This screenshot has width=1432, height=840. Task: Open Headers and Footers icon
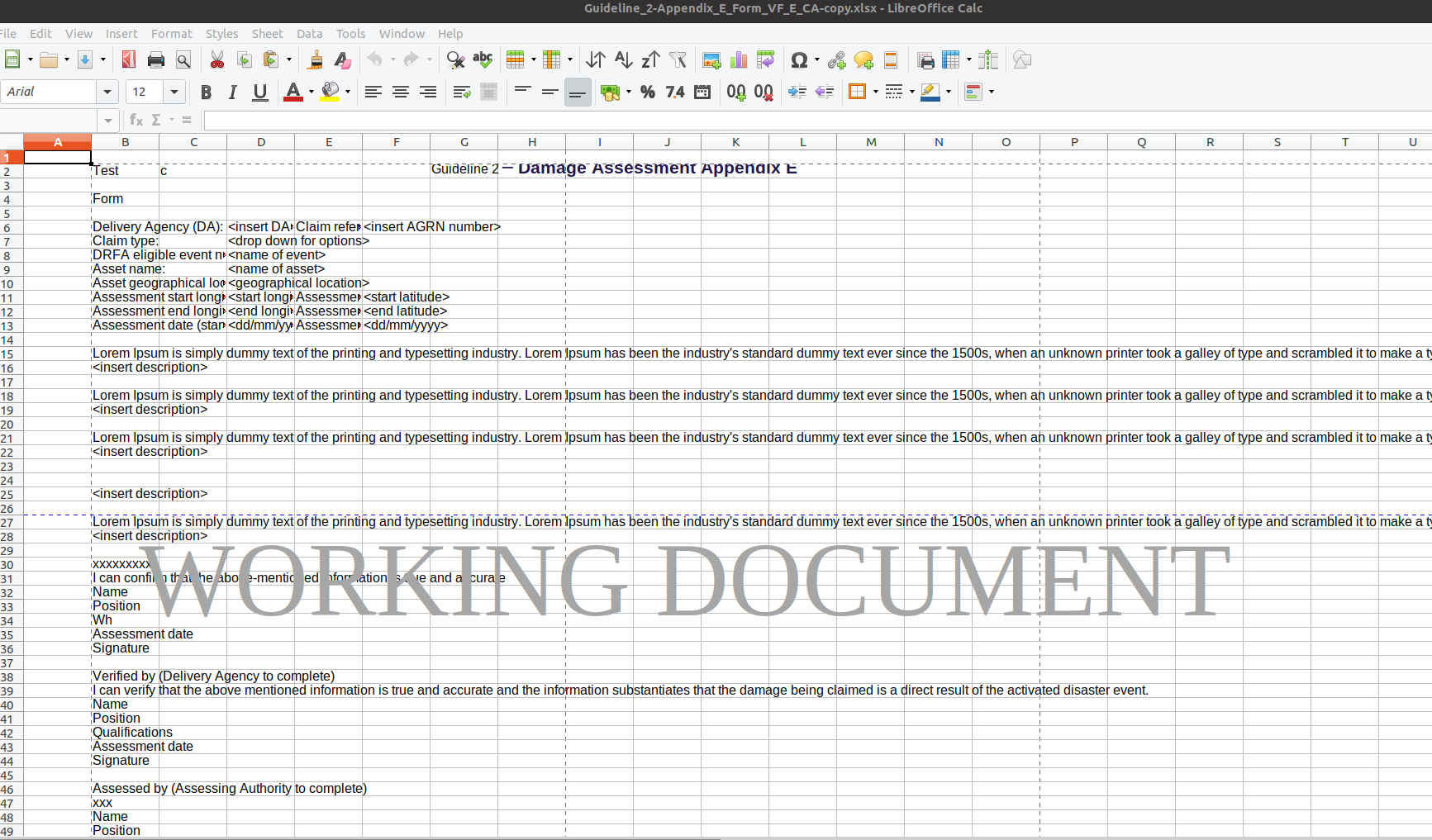(891, 59)
